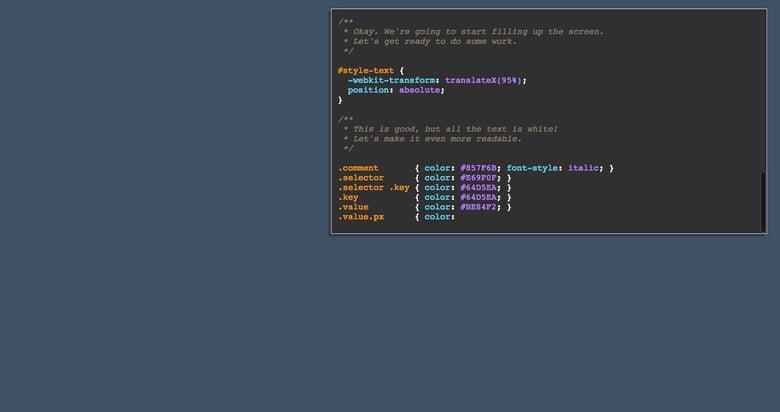780x412 pixels.
Task: Click the .comment selector
Action: pyautogui.click(x=358, y=168)
